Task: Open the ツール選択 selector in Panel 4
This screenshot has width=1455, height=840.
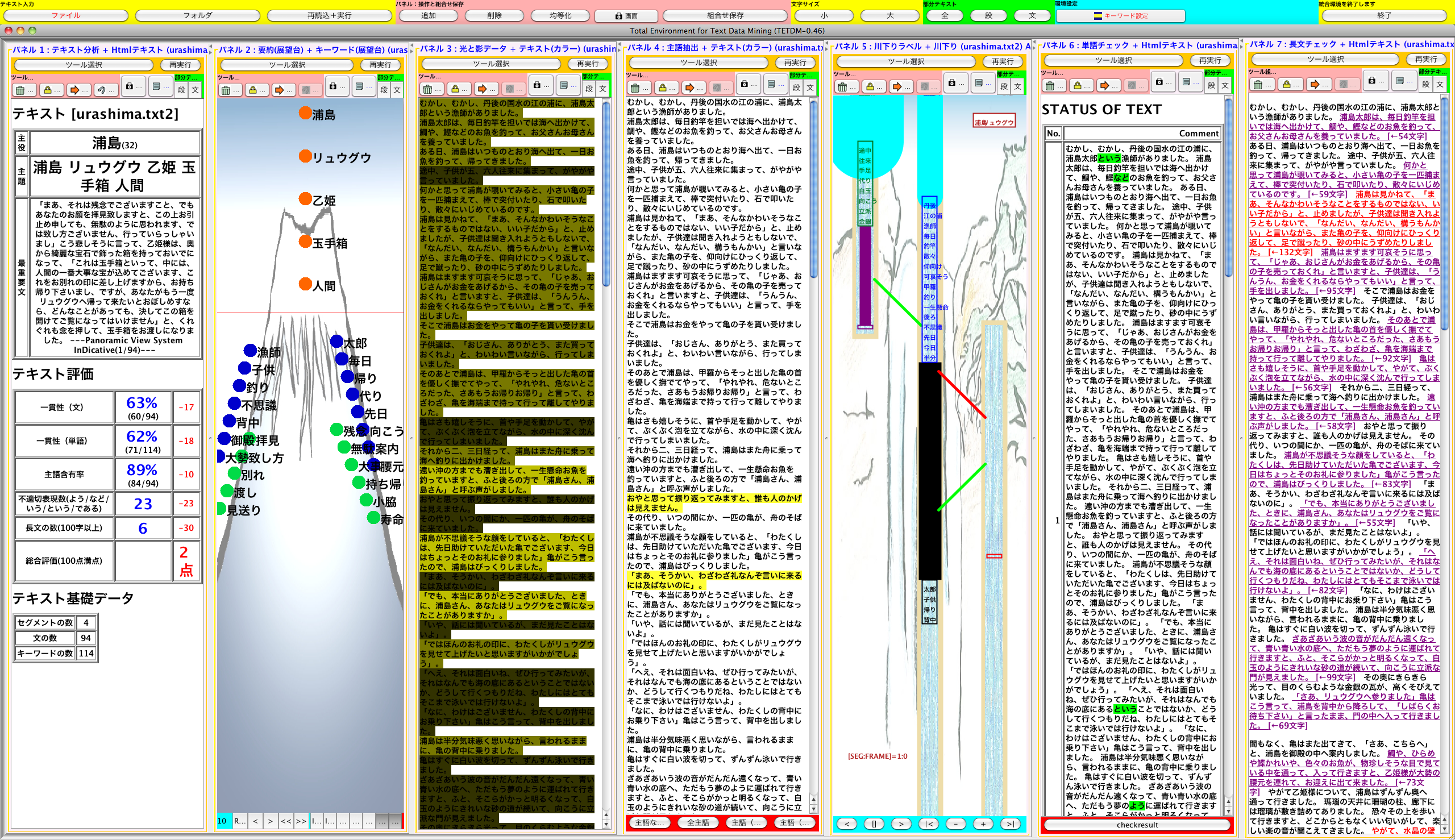Action: point(698,63)
